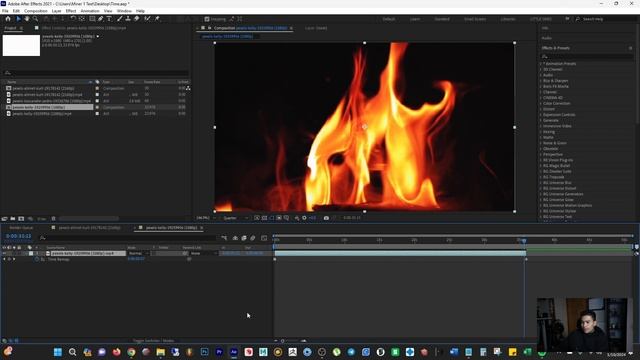Switch to the Render Queue tab
640x360 pixels.
coord(21,228)
